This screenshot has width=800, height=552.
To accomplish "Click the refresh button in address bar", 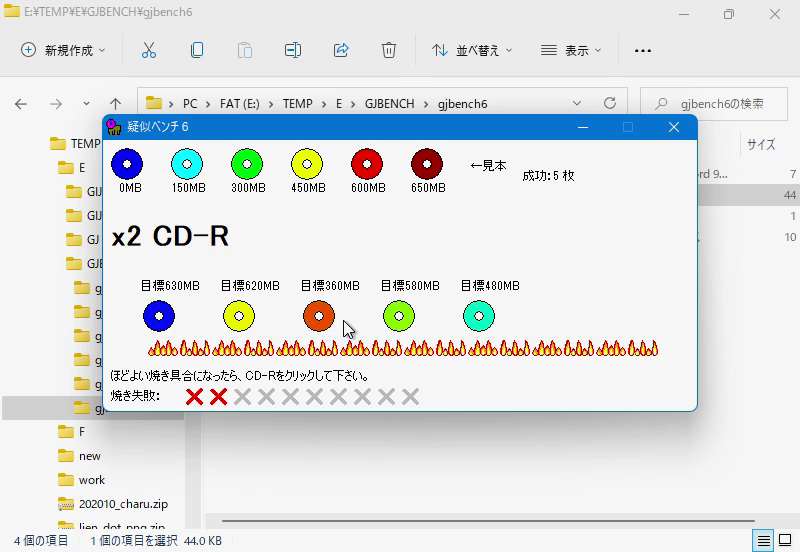I will 610,104.
